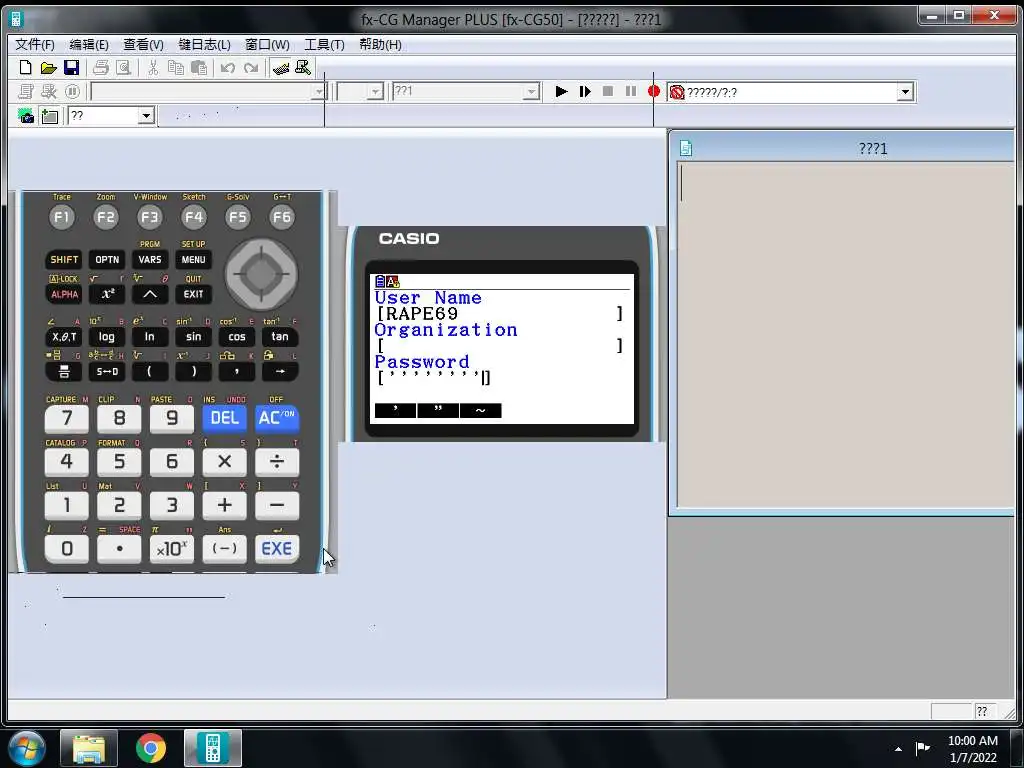The image size is (1024, 768).
Task: Click calculator key F6
Action: 281,217
